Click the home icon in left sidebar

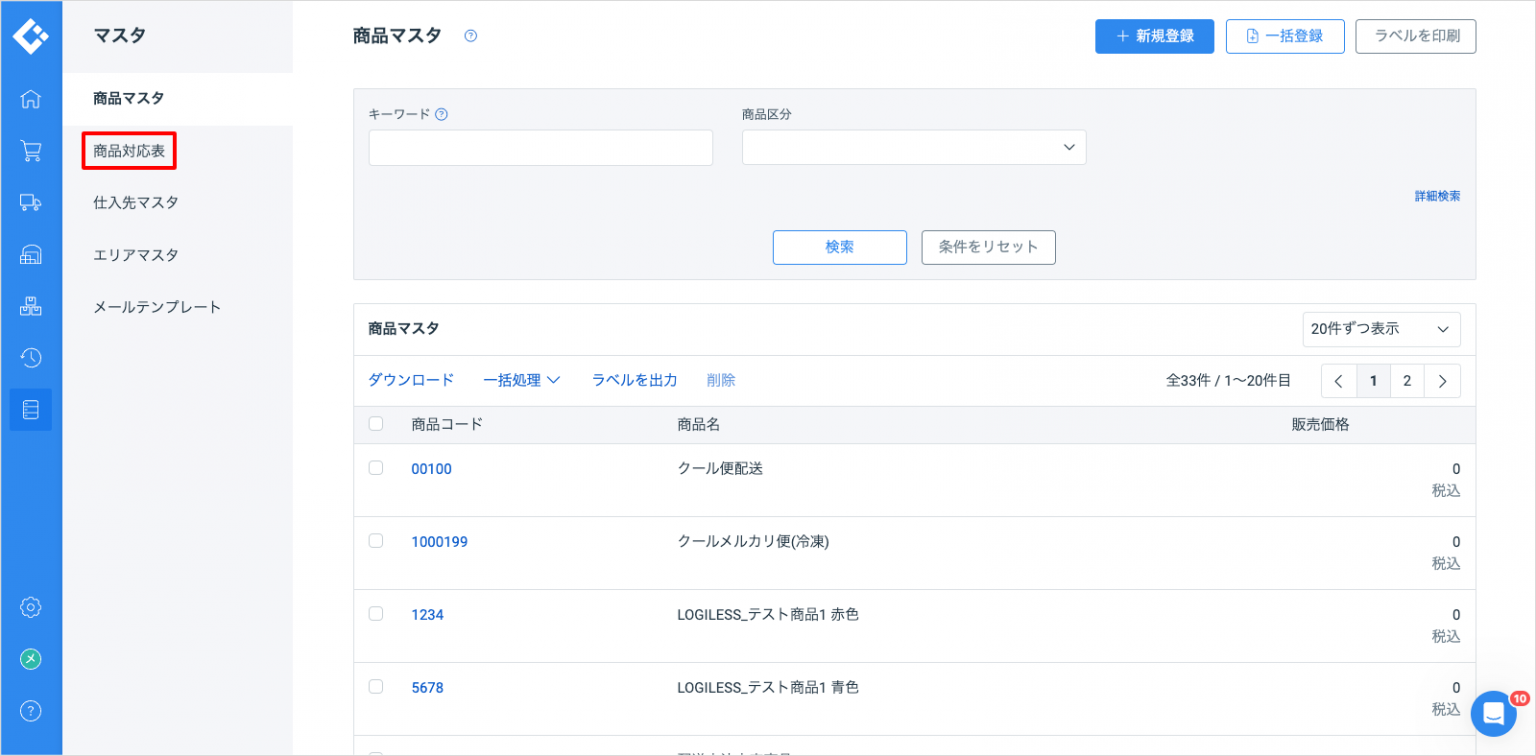click(x=31, y=99)
